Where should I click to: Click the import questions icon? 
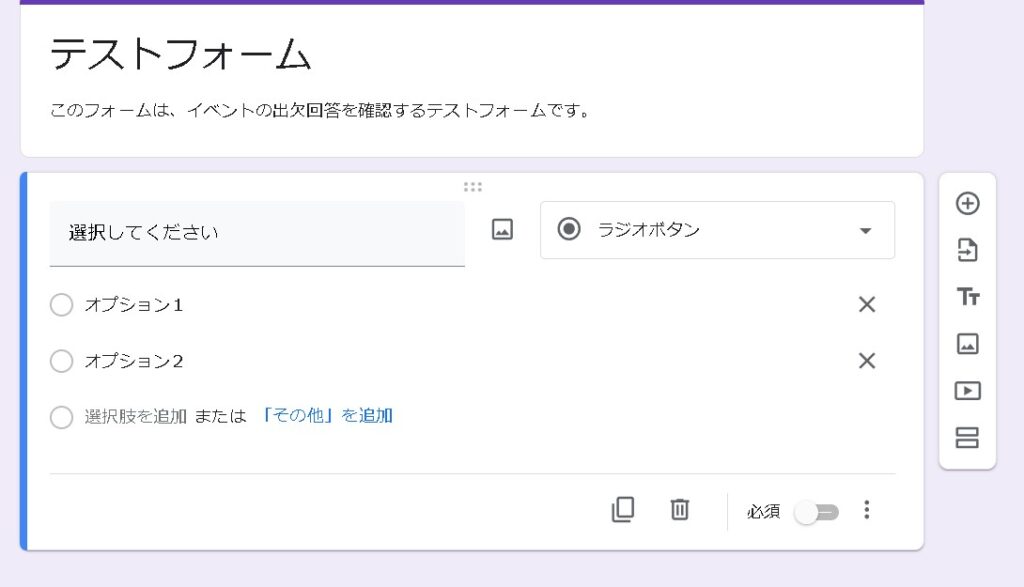coord(967,250)
